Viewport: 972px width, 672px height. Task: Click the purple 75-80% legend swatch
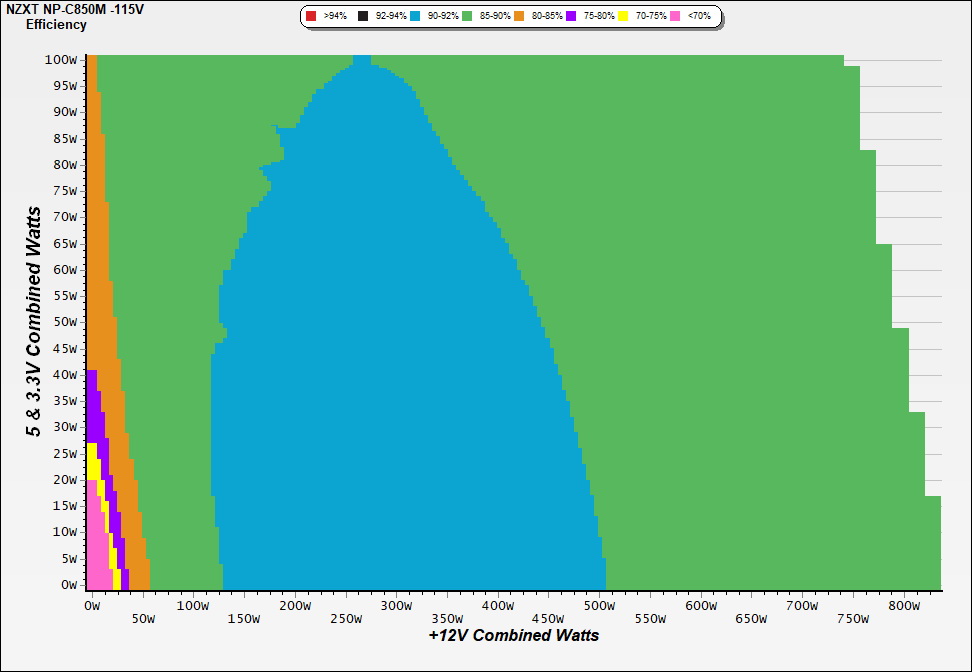(x=572, y=17)
